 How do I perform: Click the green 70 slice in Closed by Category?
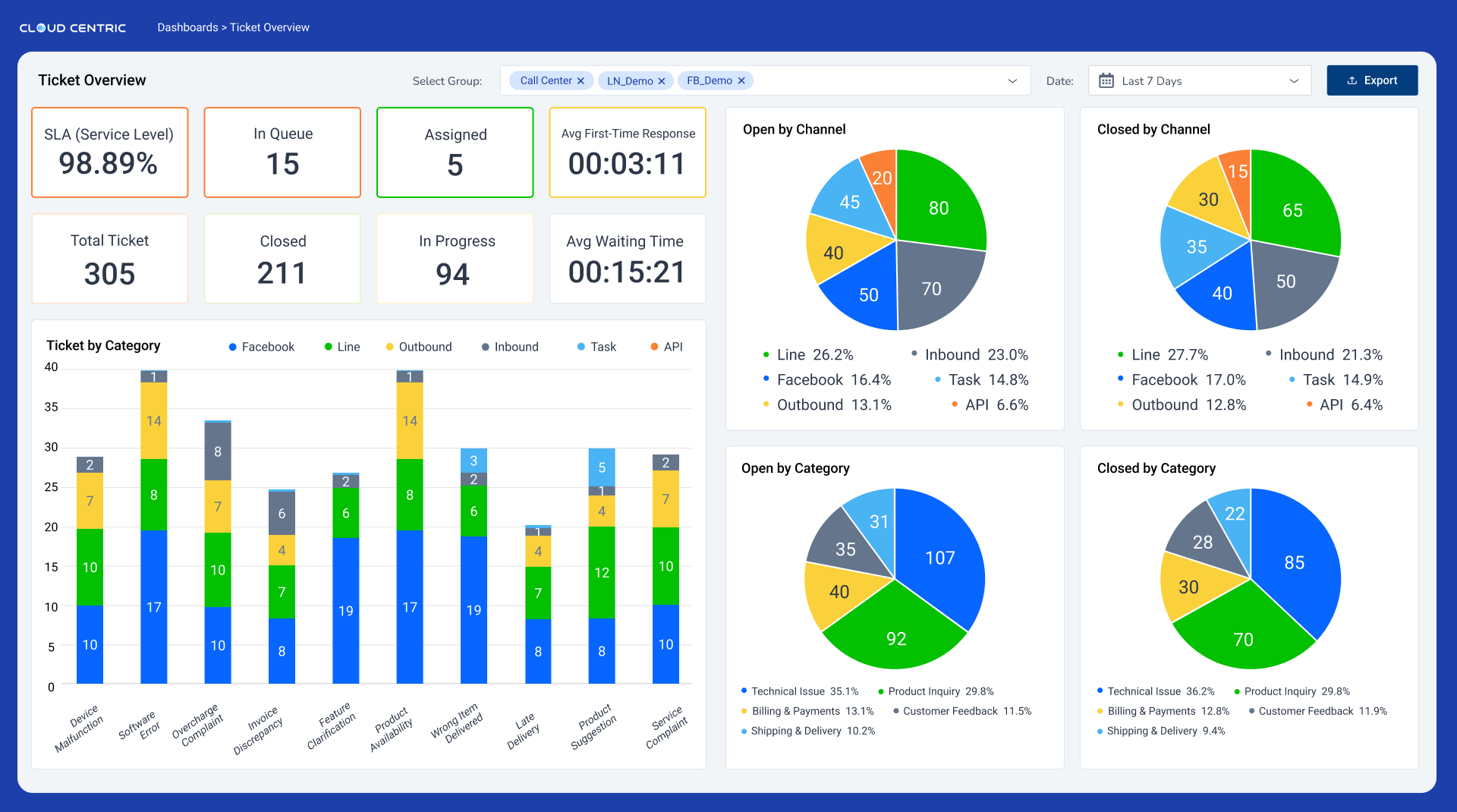click(x=1243, y=639)
